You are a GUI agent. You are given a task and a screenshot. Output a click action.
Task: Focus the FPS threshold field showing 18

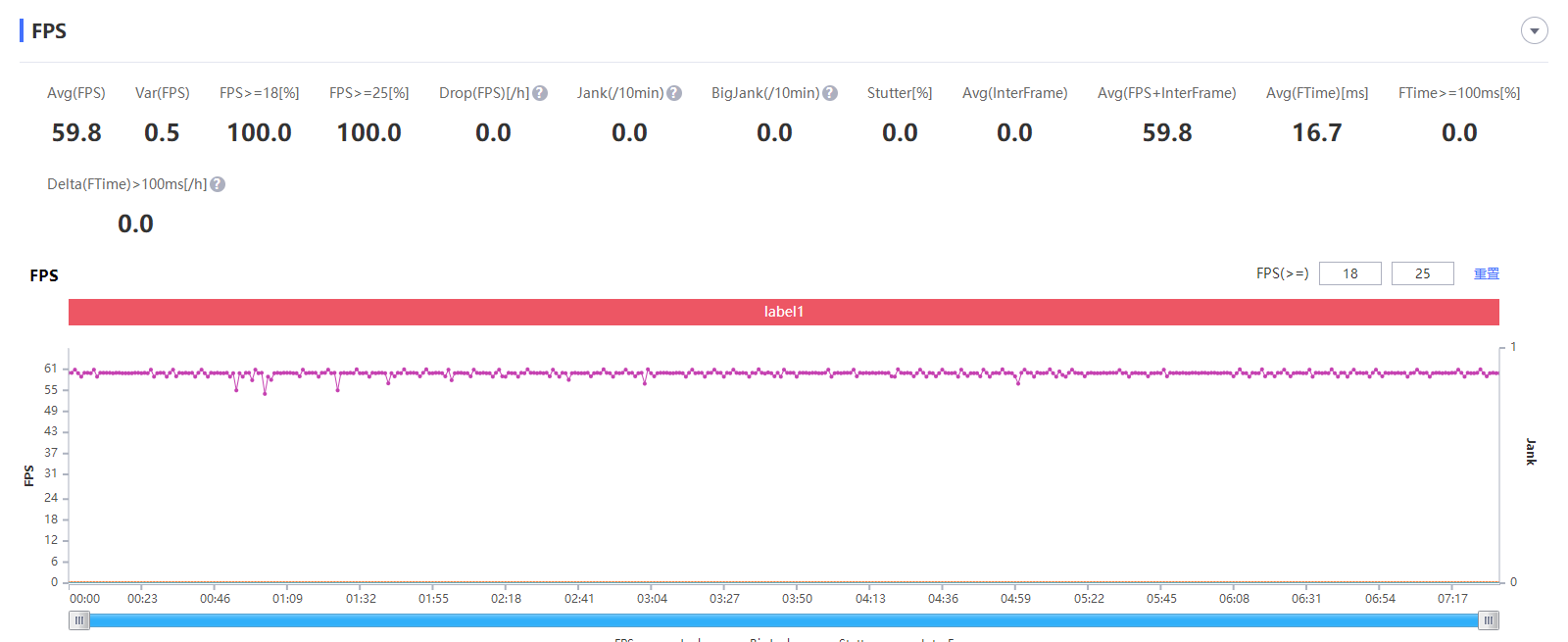point(1349,273)
